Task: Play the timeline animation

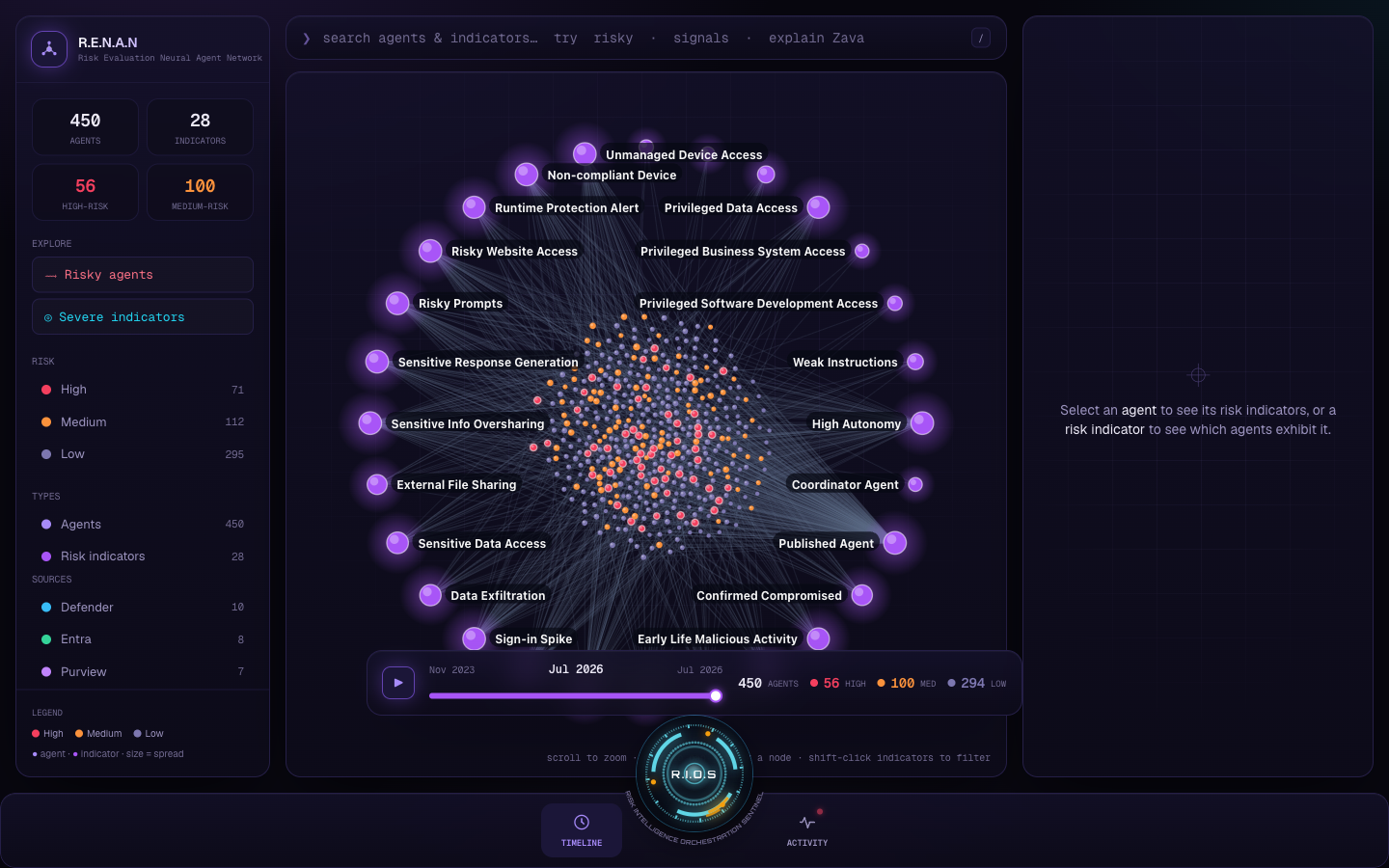Action: pyautogui.click(x=398, y=683)
